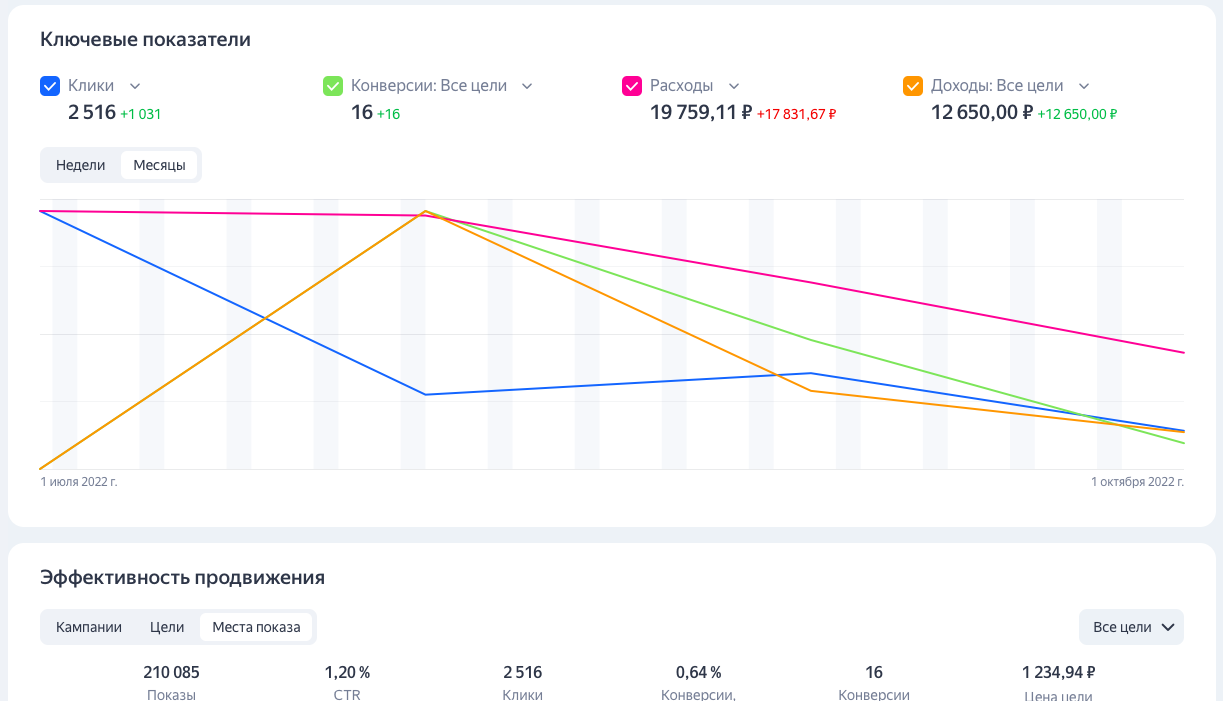Select the Места показа tab
This screenshot has width=1223, height=701.
coord(256,627)
